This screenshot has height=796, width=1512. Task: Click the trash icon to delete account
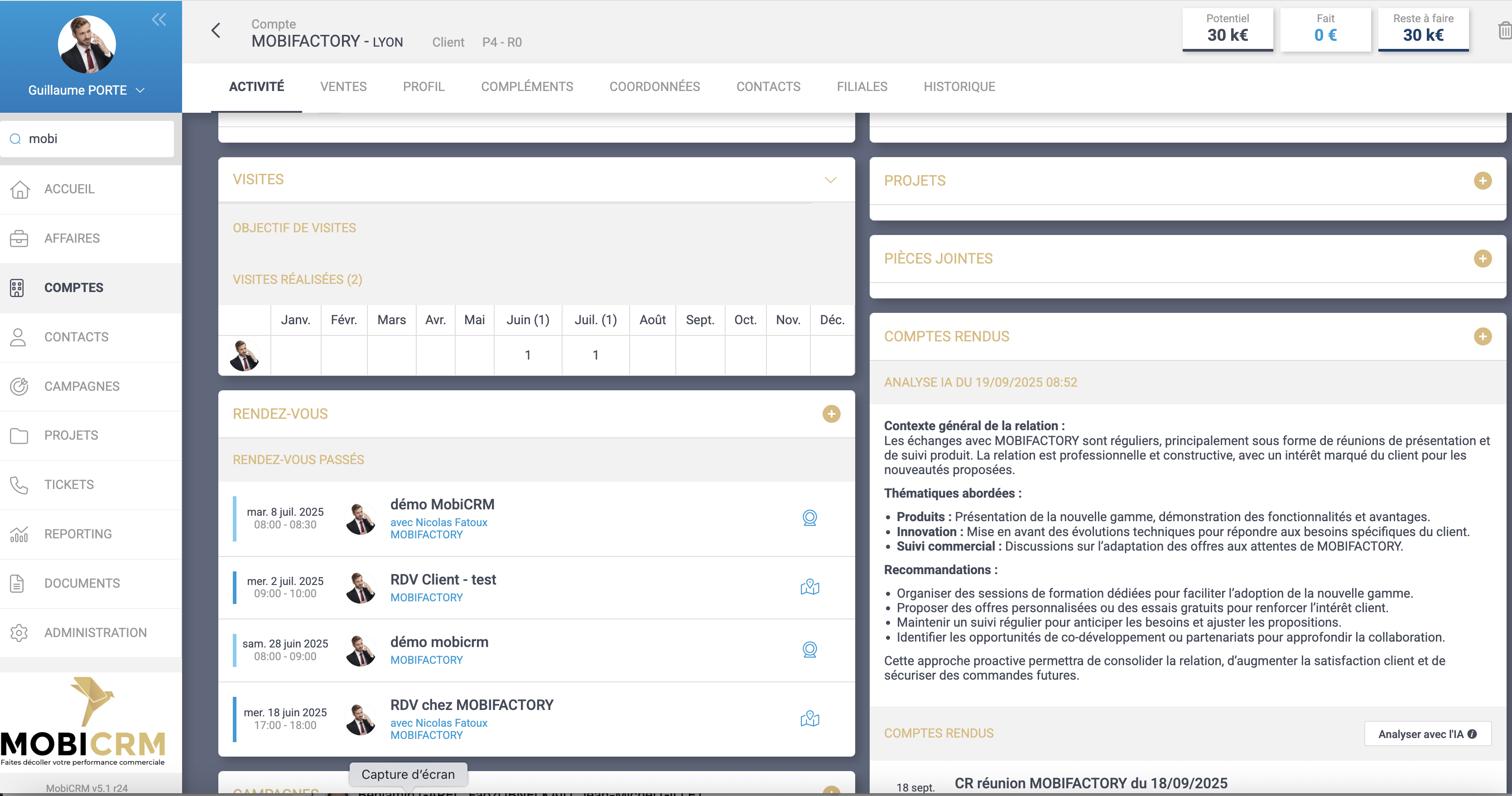click(1504, 30)
